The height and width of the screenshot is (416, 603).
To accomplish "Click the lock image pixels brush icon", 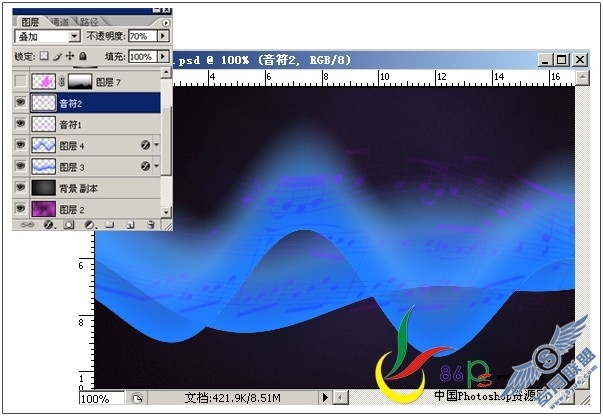I will click(x=57, y=57).
